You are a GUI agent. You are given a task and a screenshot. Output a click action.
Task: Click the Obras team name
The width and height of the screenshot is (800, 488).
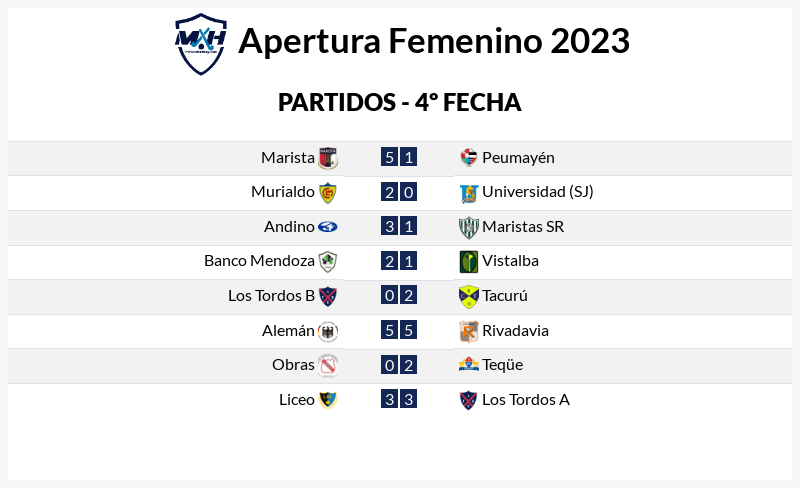[x=293, y=365]
